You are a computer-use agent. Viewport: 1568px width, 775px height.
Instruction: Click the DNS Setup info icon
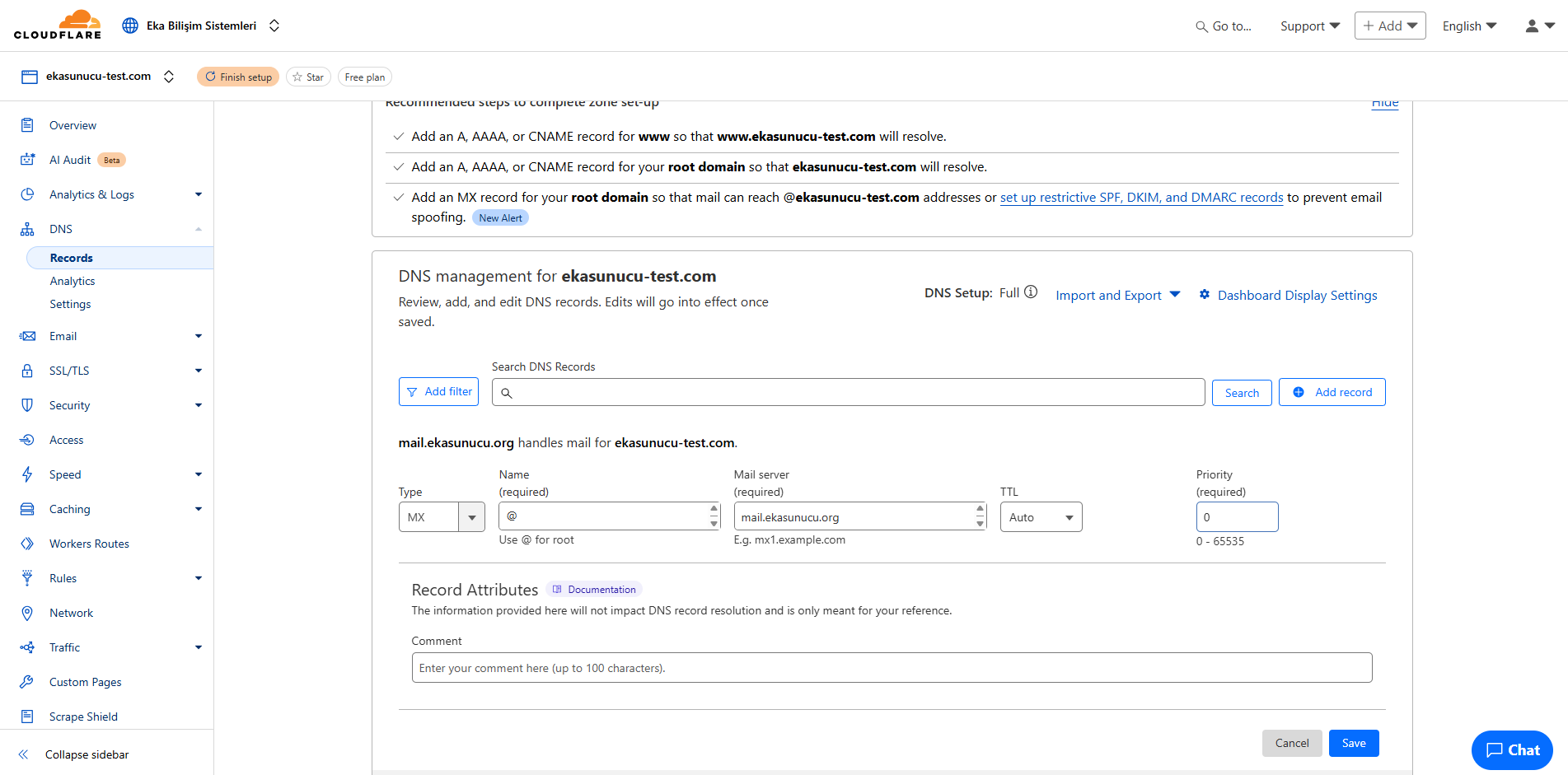pyautogui.click(x=1031, y=292)
